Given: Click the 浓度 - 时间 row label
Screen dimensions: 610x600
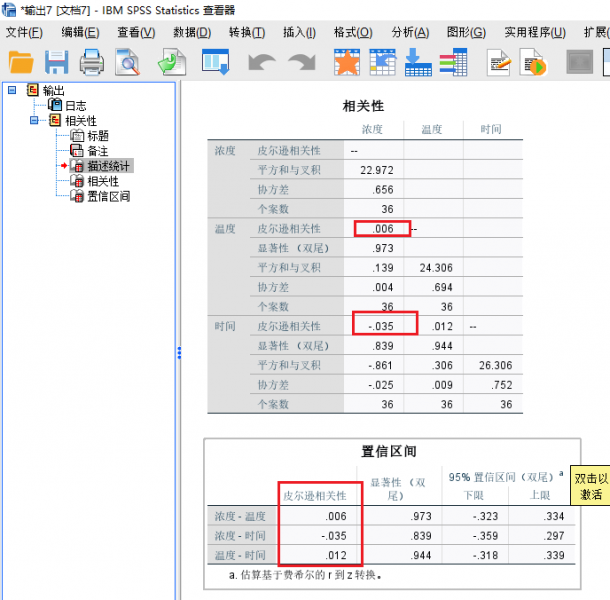Looking at the screenshot, I should click(240, 536).
